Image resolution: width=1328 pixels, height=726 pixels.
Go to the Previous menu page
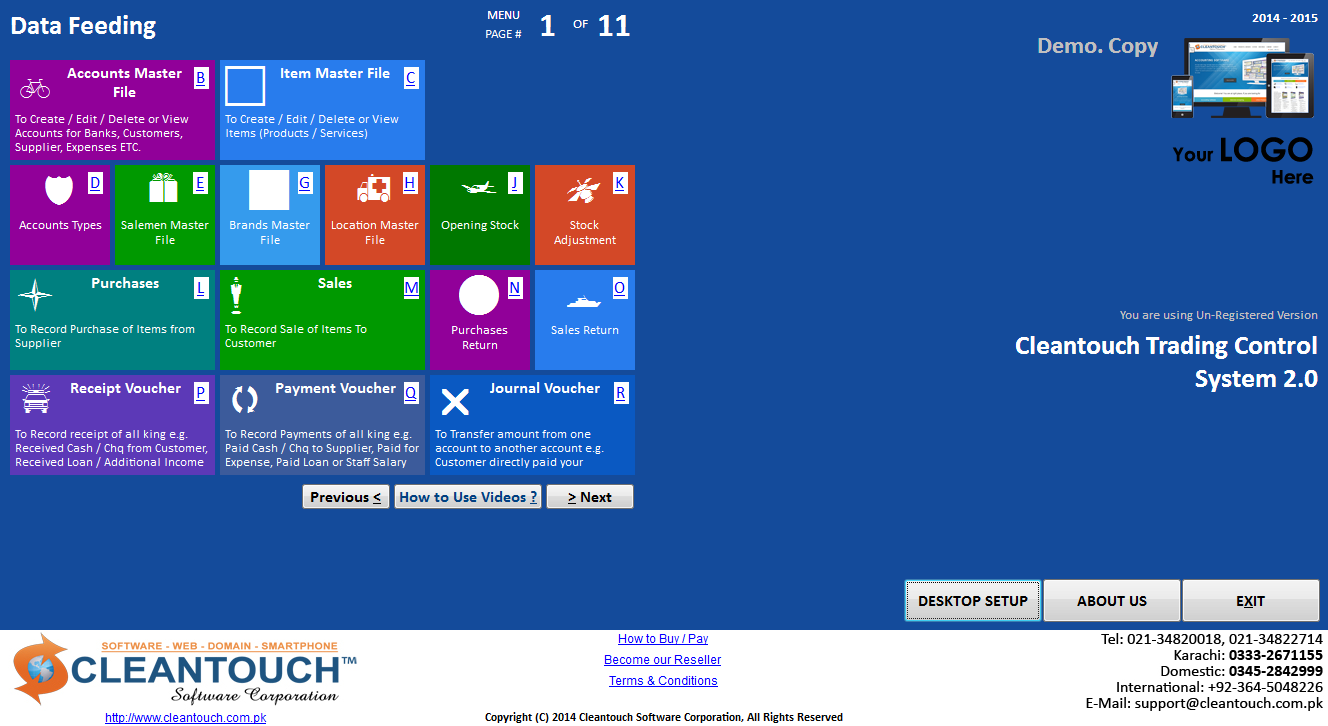(x=346, y=497)
